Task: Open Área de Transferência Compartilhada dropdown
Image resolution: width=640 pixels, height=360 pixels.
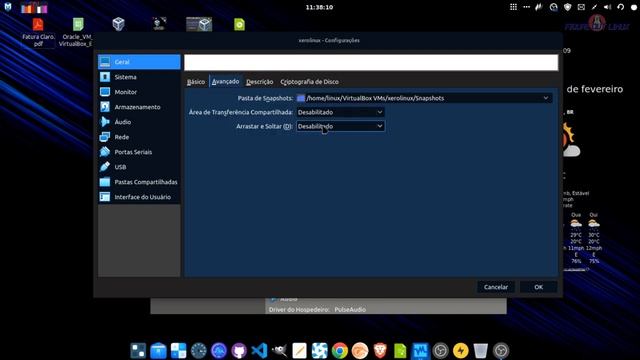Action: tap(340, 112)
